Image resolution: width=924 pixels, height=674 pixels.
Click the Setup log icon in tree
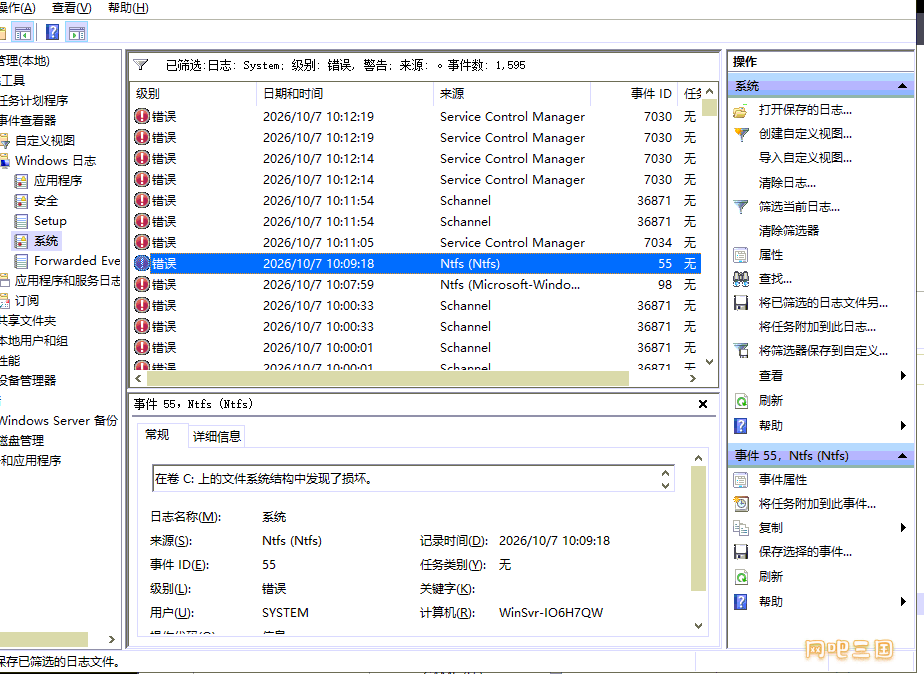[21, 221]
